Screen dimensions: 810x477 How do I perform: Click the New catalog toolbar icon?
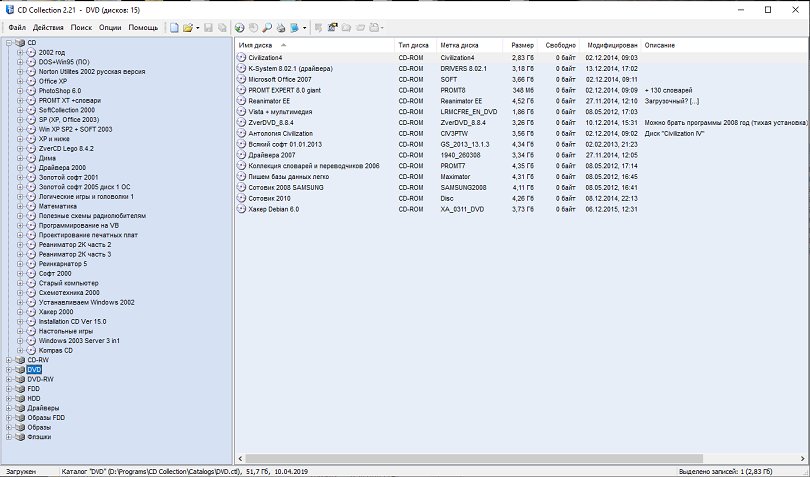tap(174, 27)
